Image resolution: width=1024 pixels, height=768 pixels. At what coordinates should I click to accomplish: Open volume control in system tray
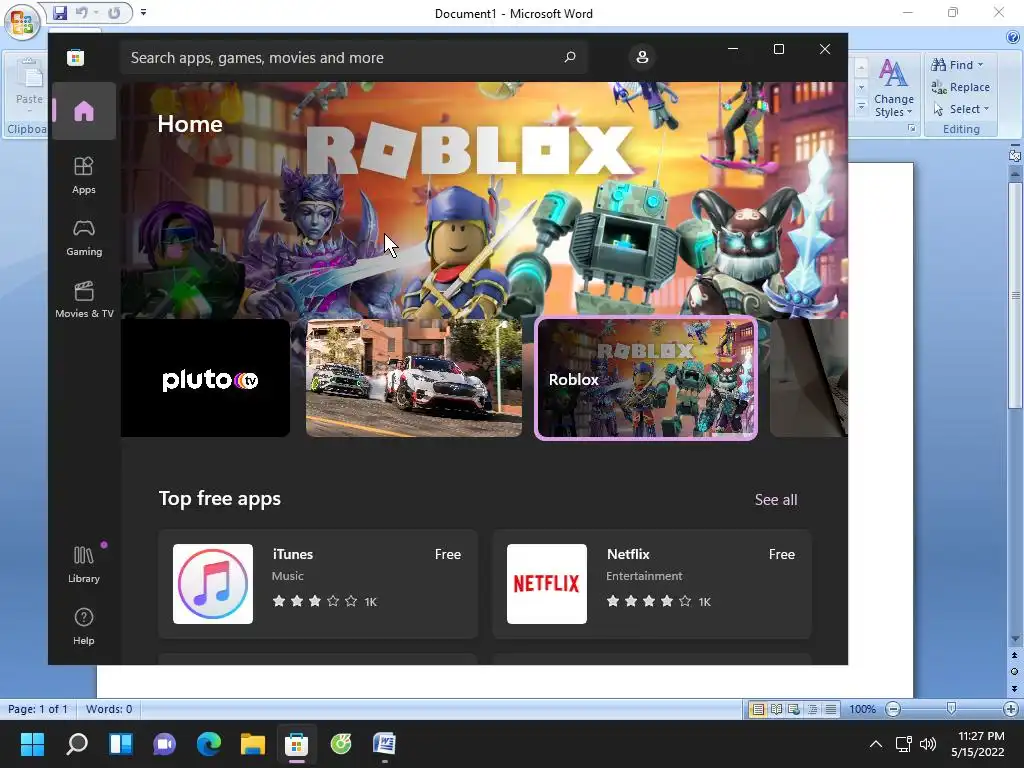pyautogui.click(x=927, y=744)
